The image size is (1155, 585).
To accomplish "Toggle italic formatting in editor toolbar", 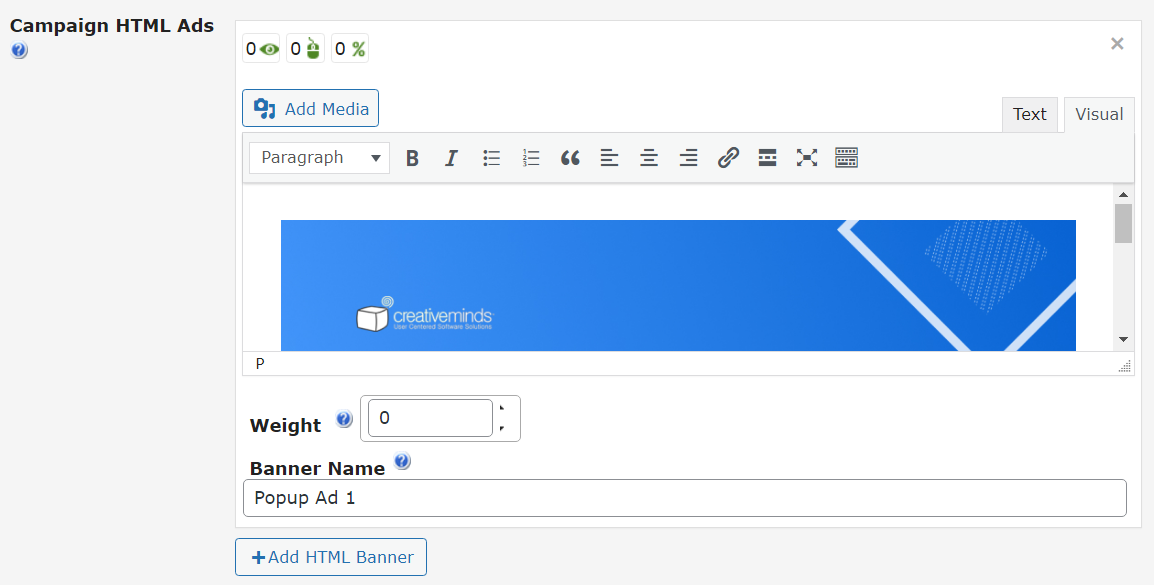I will coord(452,158).
